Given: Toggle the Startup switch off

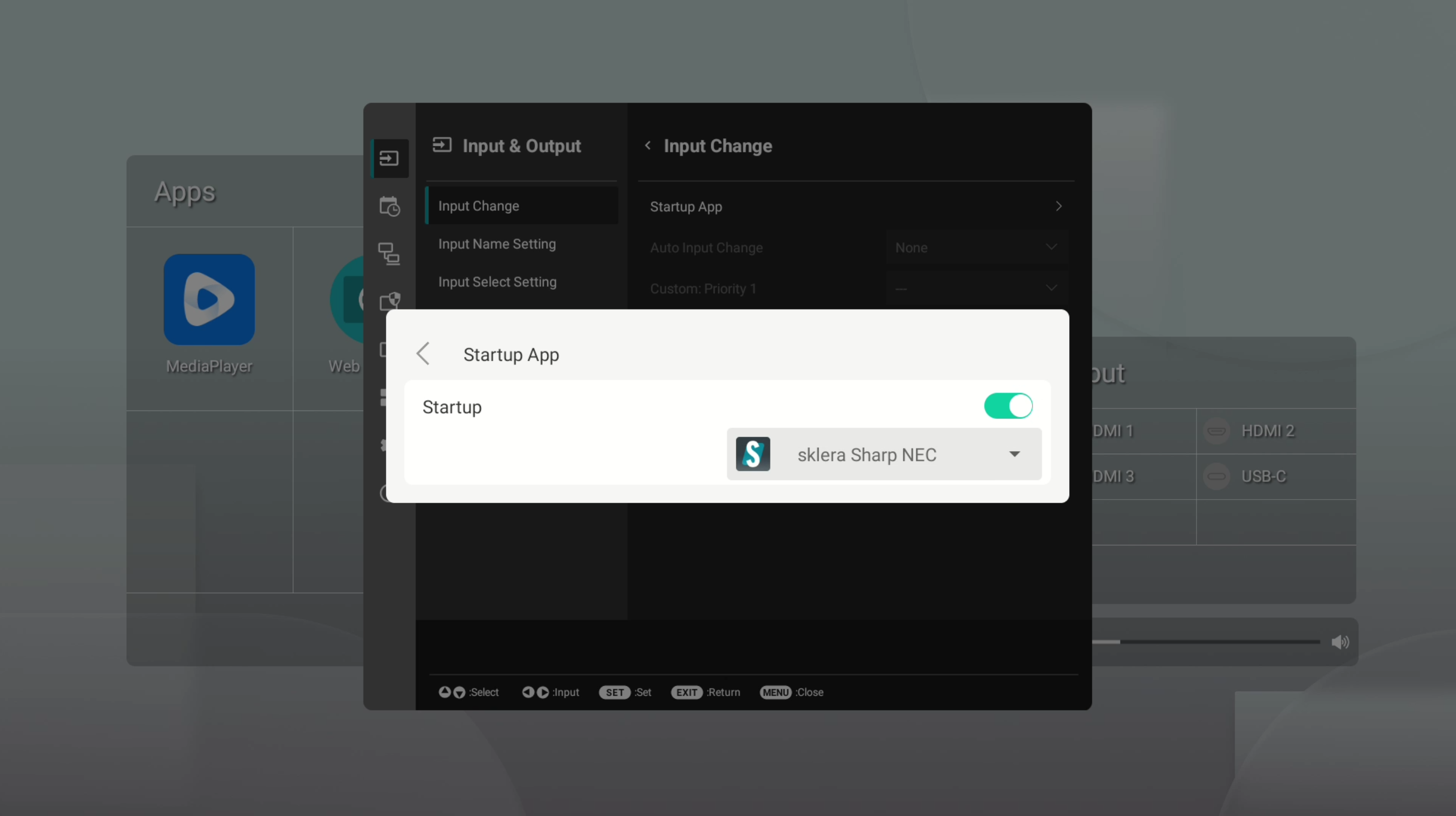Looking at the screenshot, I should pos(1008,406).
